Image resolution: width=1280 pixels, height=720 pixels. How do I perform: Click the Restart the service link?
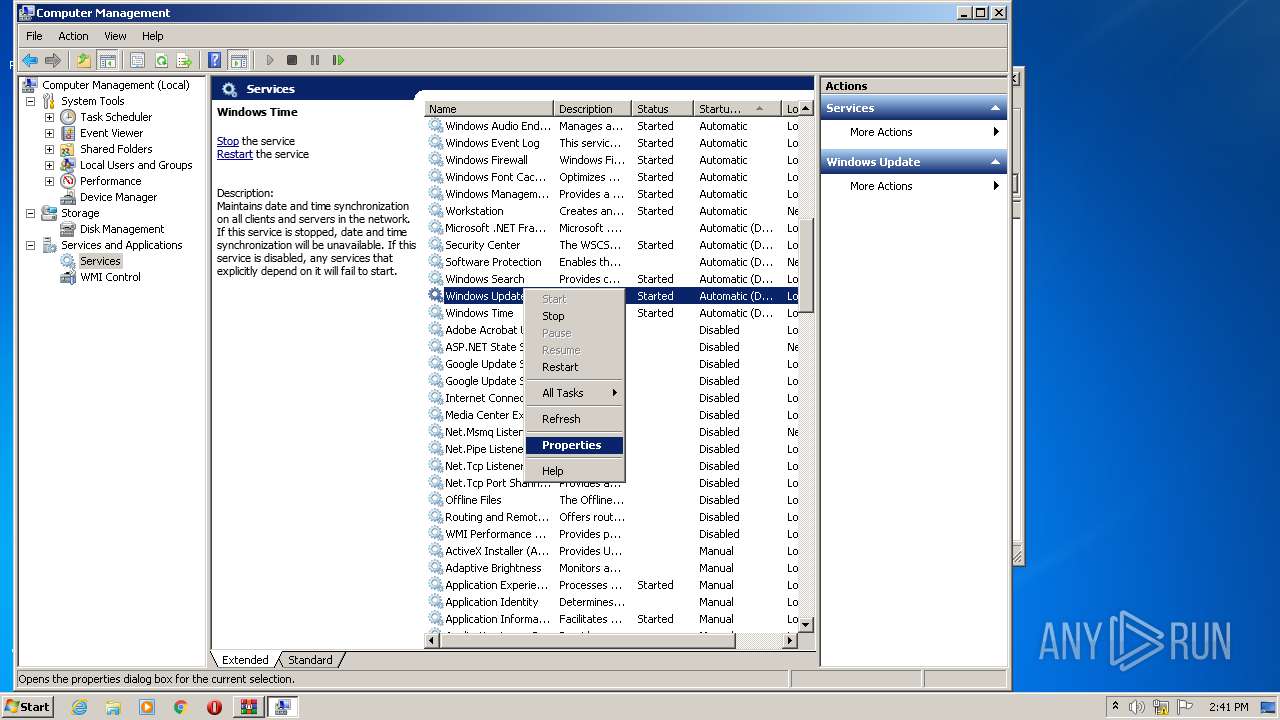pos(235,154)
